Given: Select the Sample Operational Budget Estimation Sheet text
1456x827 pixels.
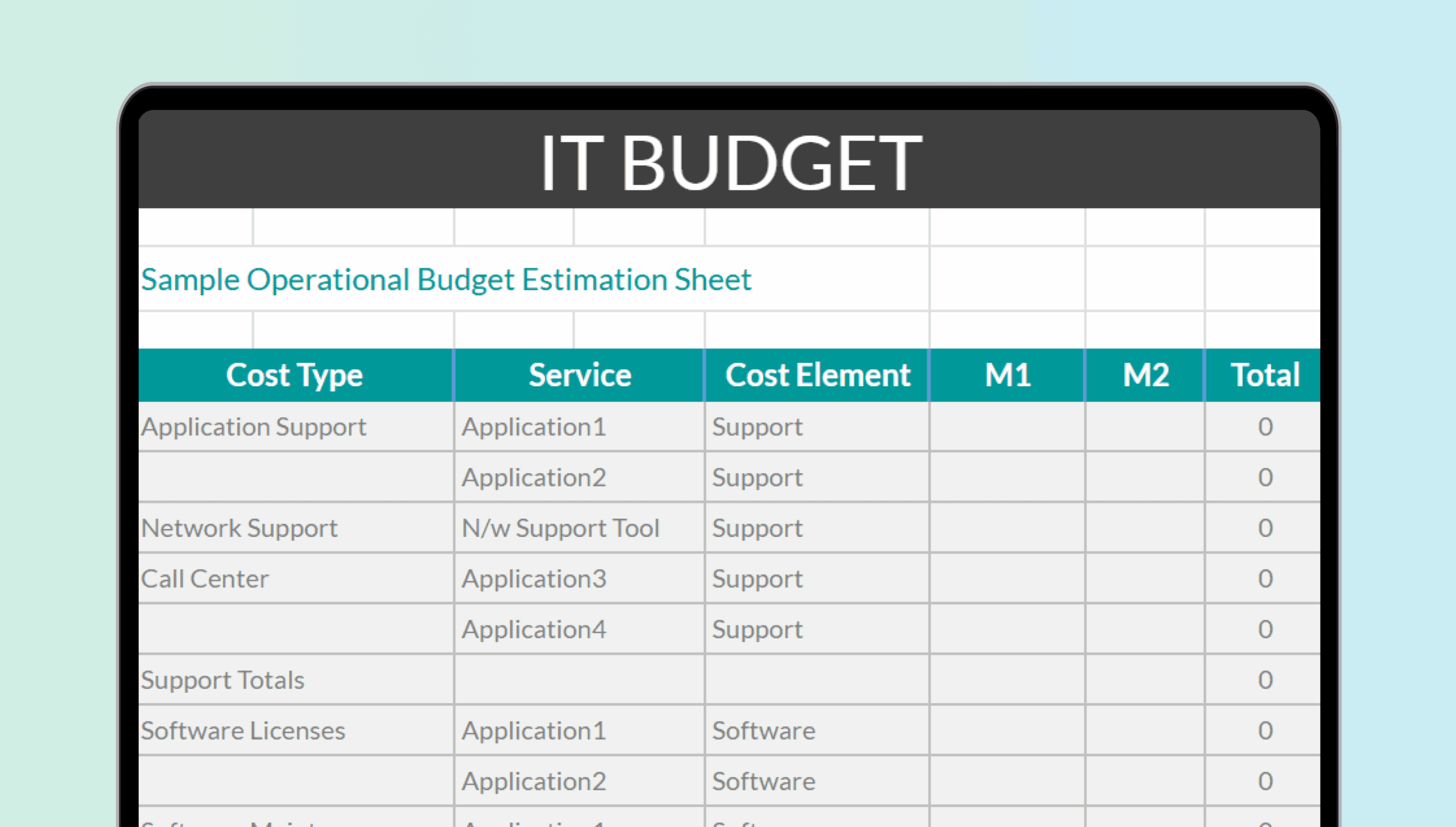Looking at the screenshot, I should pyautogui.click(x=445, y=279).
